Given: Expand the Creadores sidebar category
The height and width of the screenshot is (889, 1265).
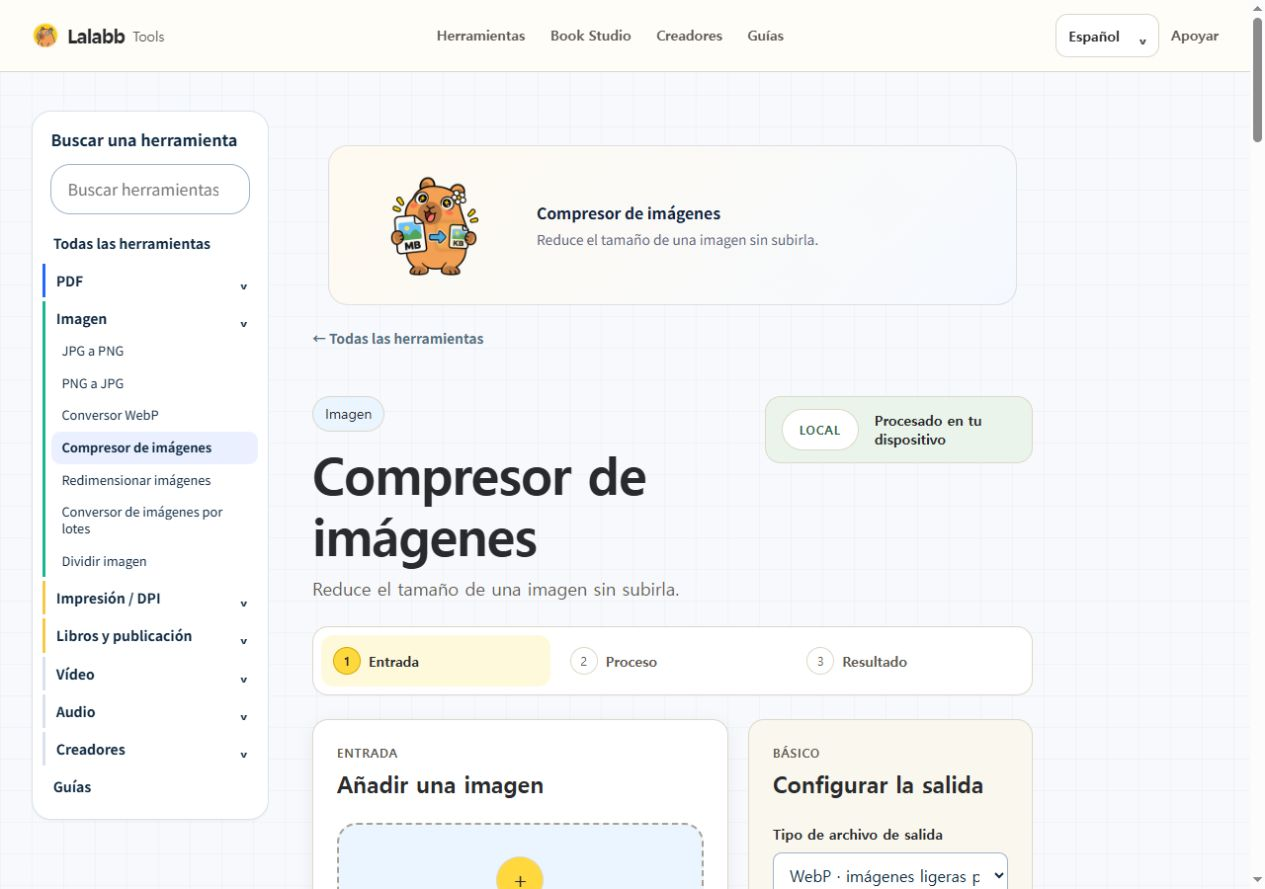Looking at the screenshot, I should pyautogui.click(x=150, y=749).
